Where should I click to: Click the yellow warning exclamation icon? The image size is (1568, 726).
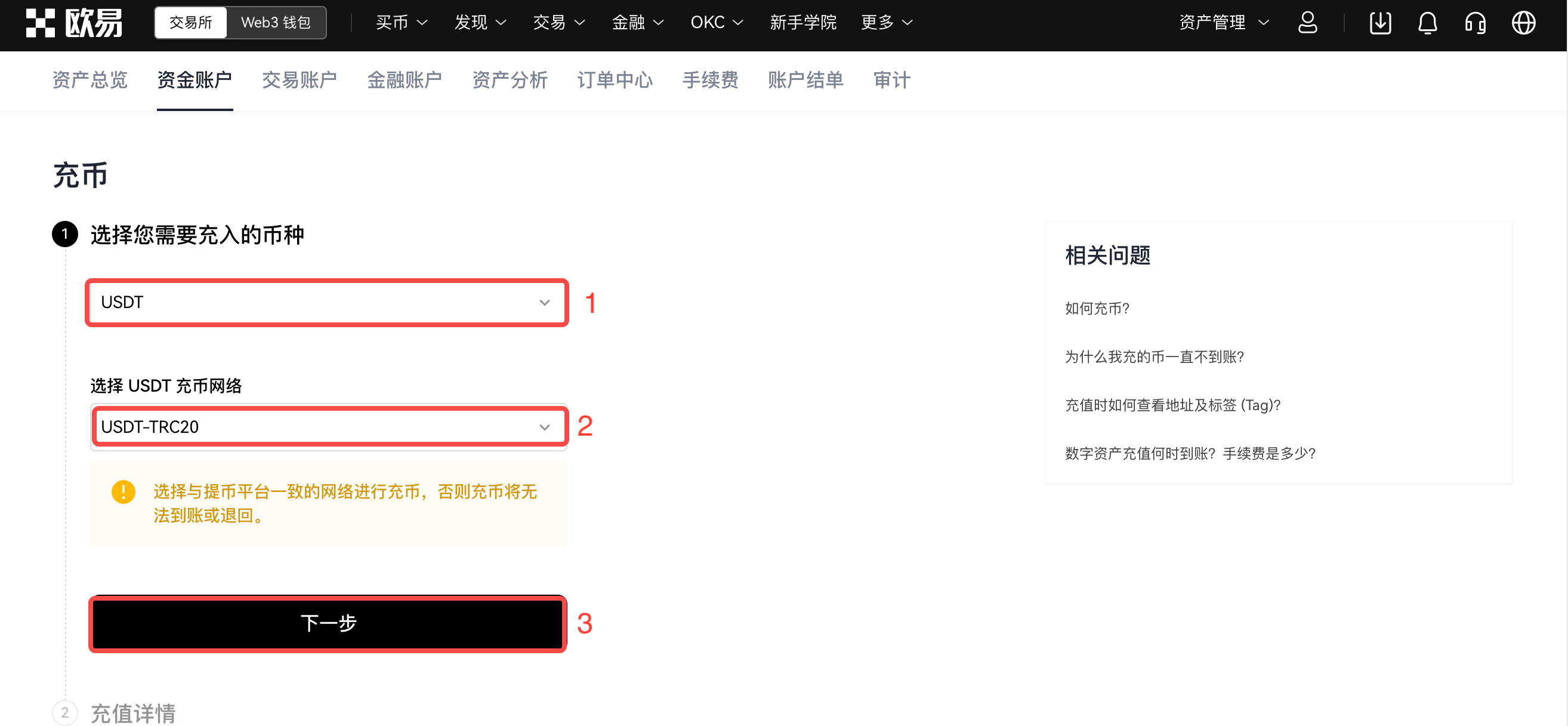124,491
